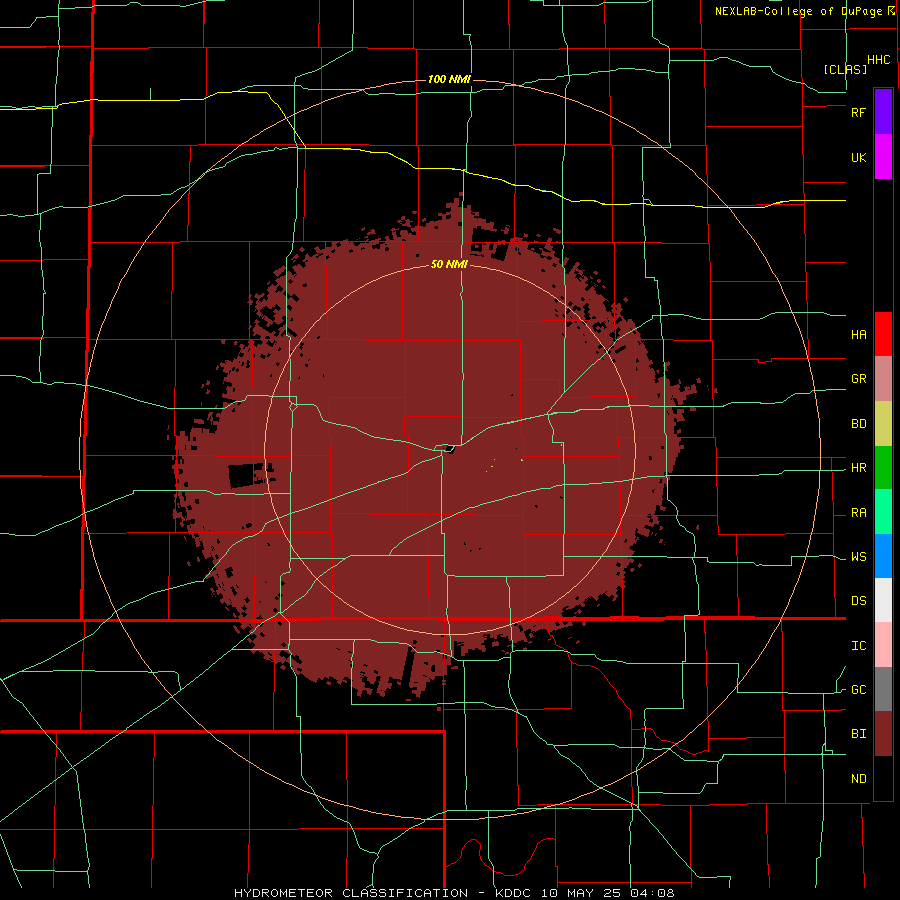This screenshot has width=900, height=900.
Task: Click the DS legend label
Action: [x=858, y=601]
